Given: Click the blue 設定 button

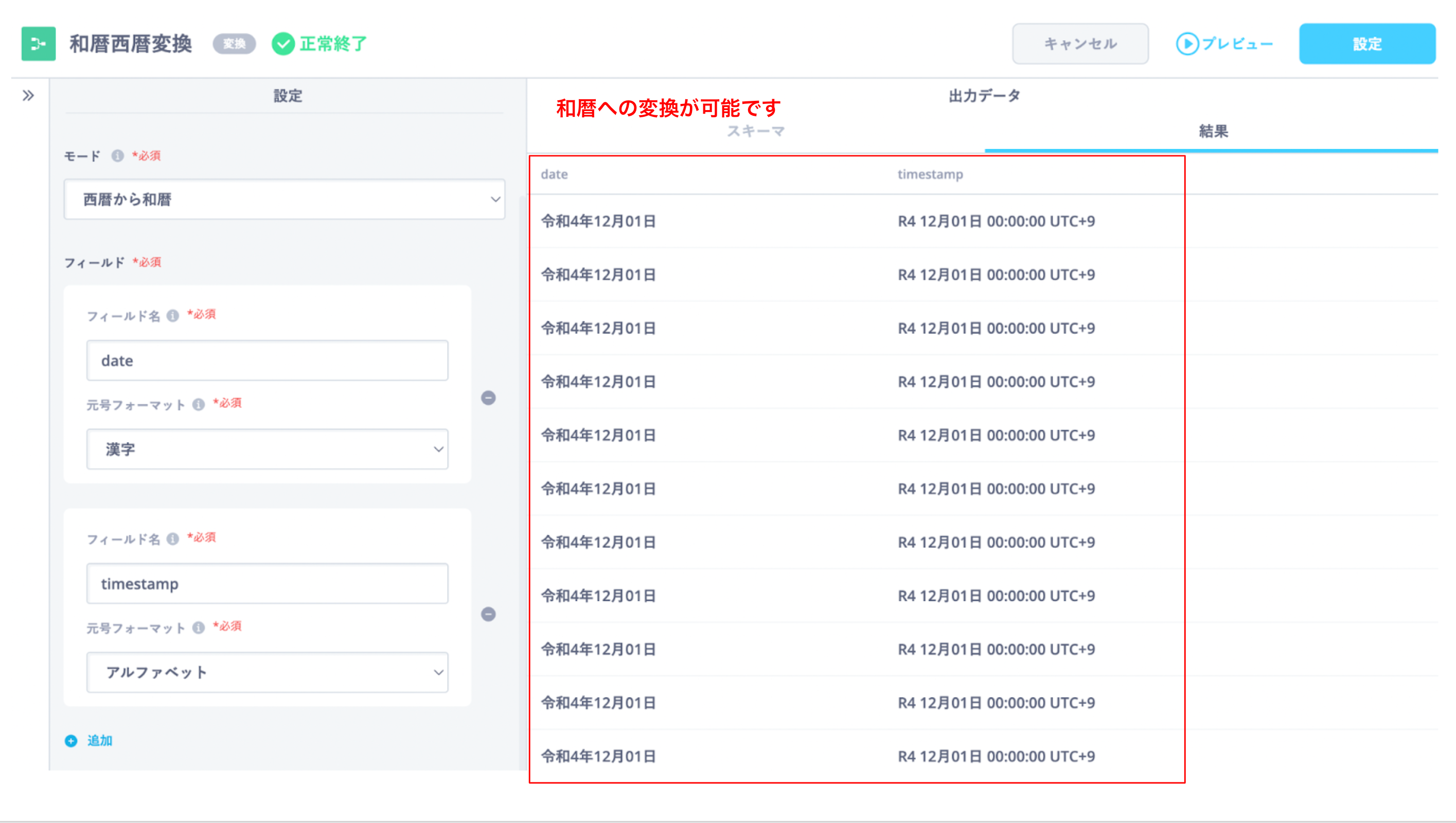Looking at the screenshot, I should tap(1368, 44).
